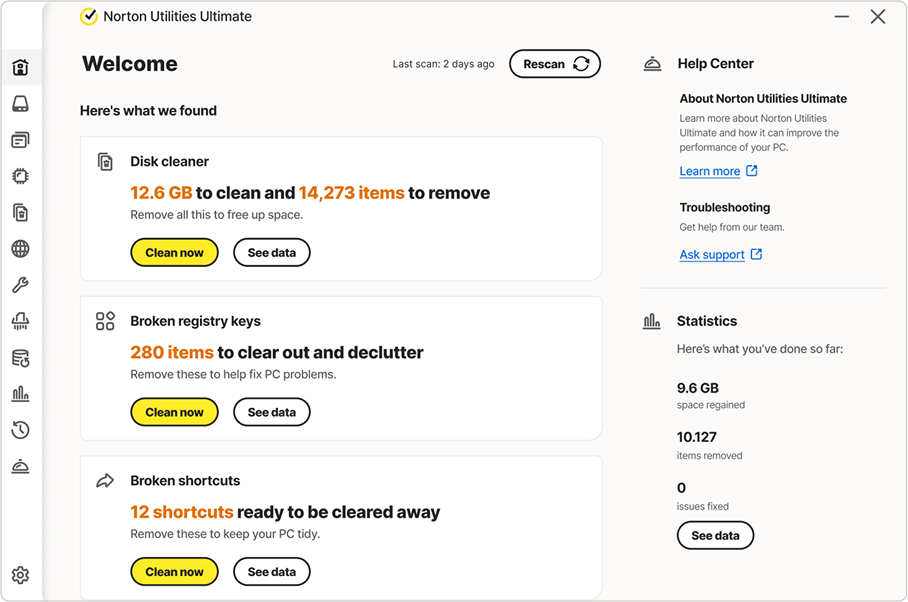908x602 pixels.
Task: Click the '14,273 items' text
Action: (352, 193)
